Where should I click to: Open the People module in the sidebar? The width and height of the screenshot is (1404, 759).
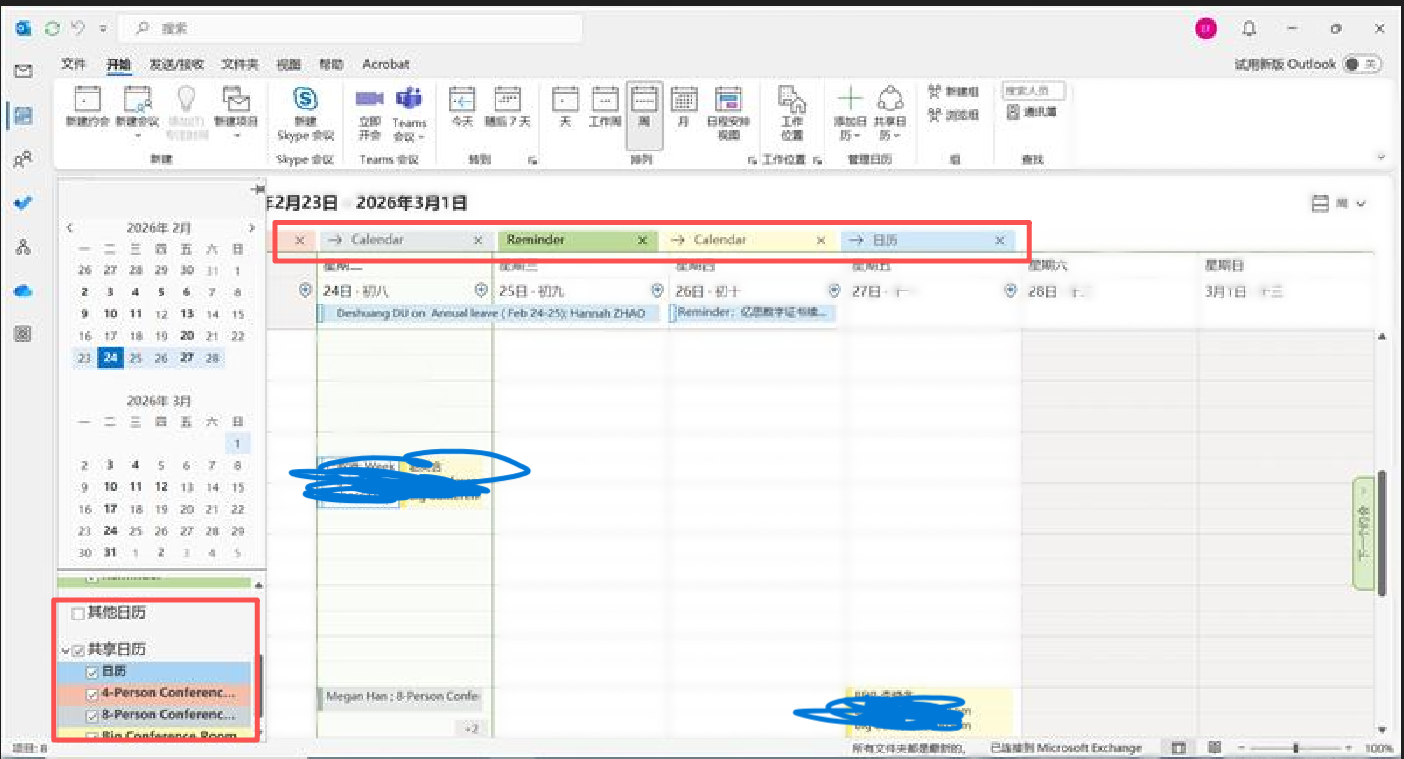[23, 159]
